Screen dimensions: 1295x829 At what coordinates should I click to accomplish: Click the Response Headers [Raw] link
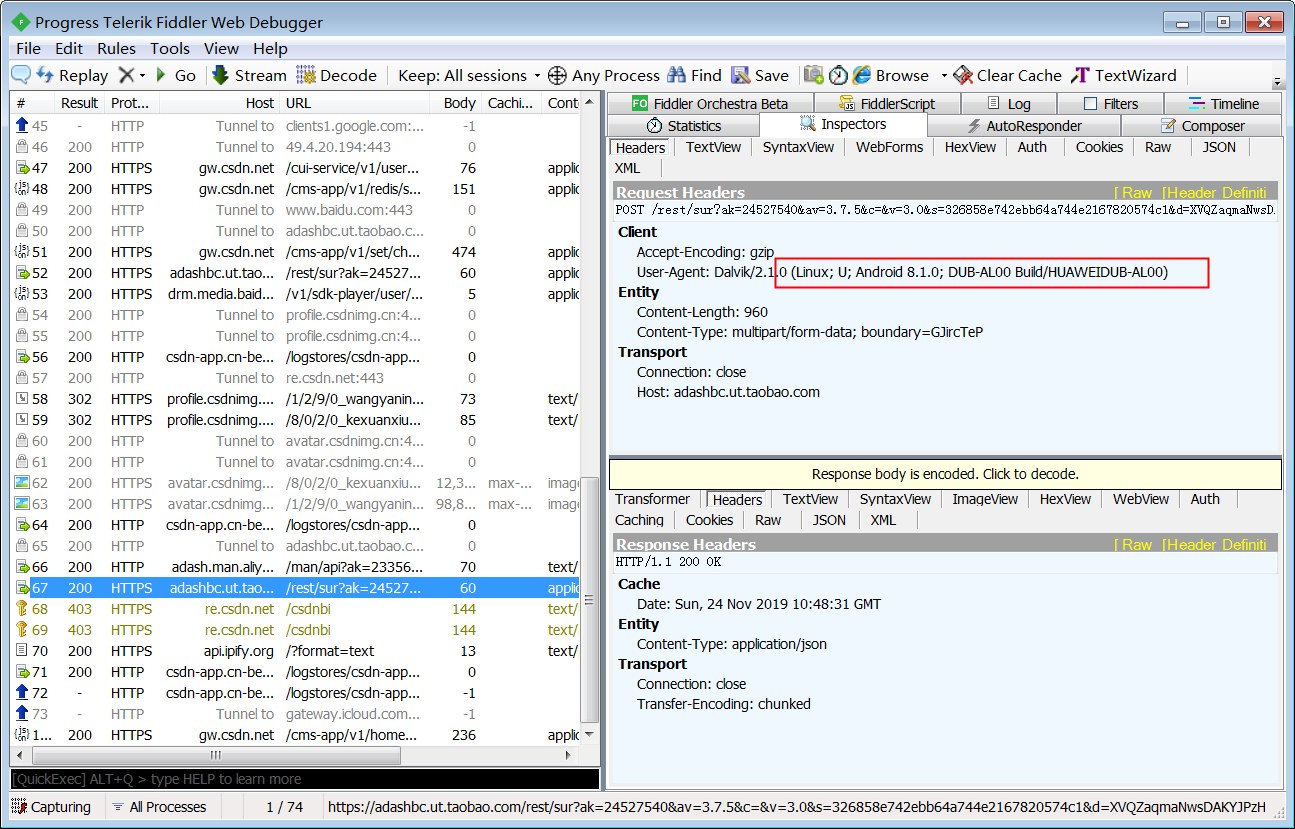point(1134,544)
